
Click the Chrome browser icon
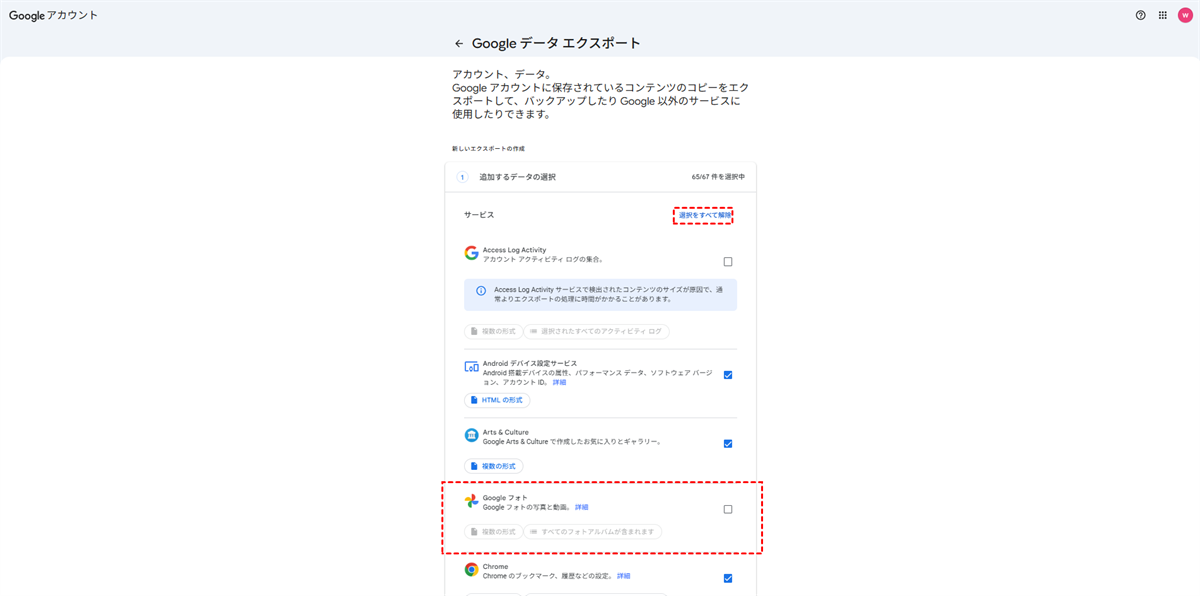tap(471, 569)
